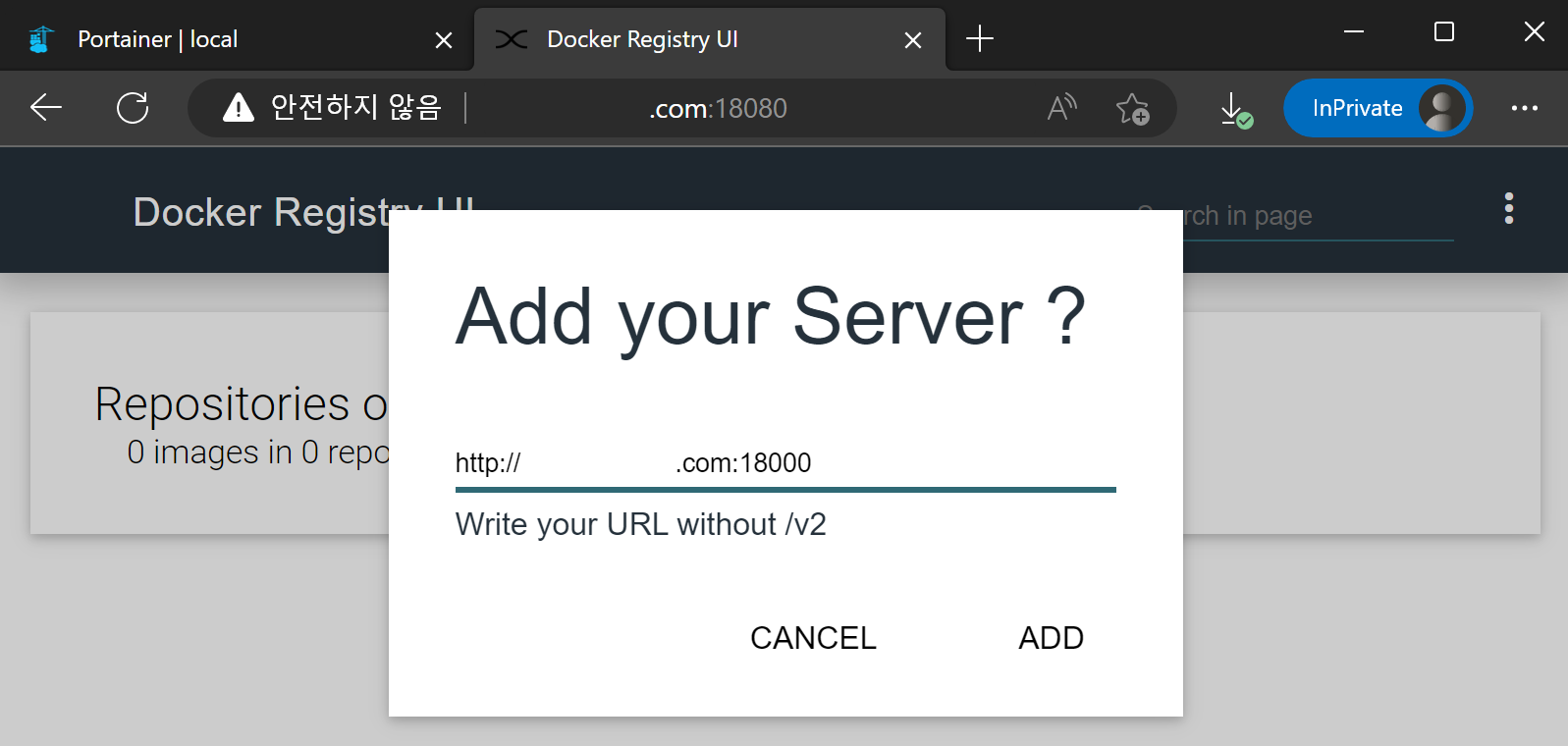Click the Docker Registry UI header title
Image resolution: width=1568 pixels, height=746 pixels.
coord(303,212)
